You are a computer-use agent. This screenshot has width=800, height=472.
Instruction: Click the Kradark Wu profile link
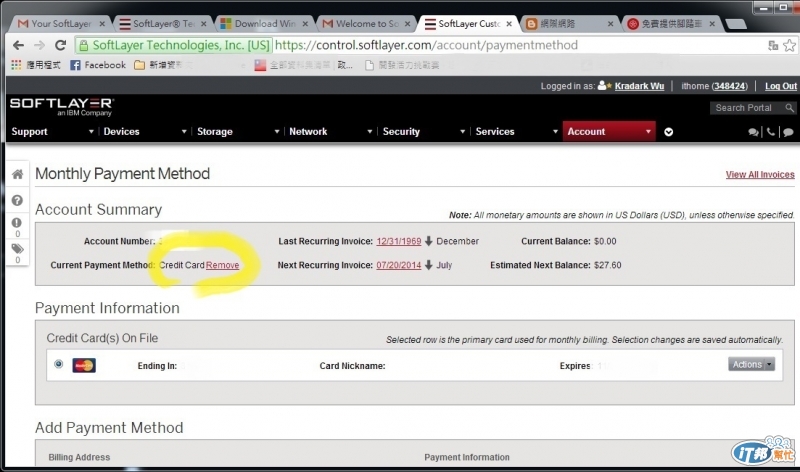click(639, 86)
